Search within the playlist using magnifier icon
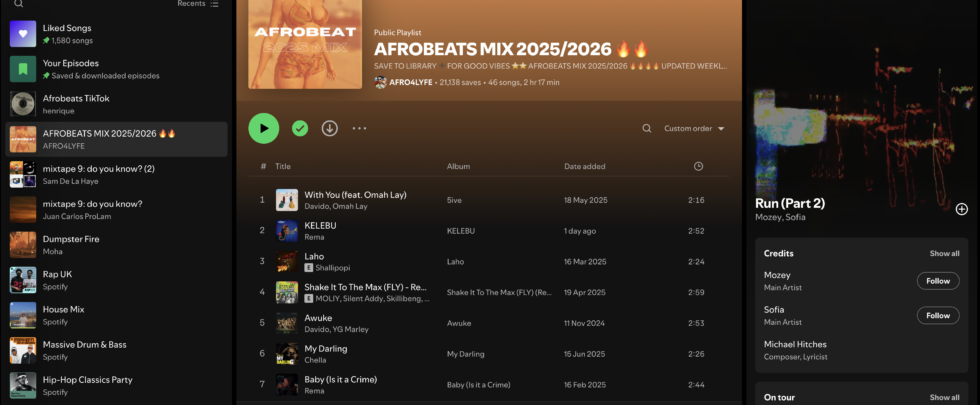The height and width of the screenshot is (405, 980). (647, 128)
